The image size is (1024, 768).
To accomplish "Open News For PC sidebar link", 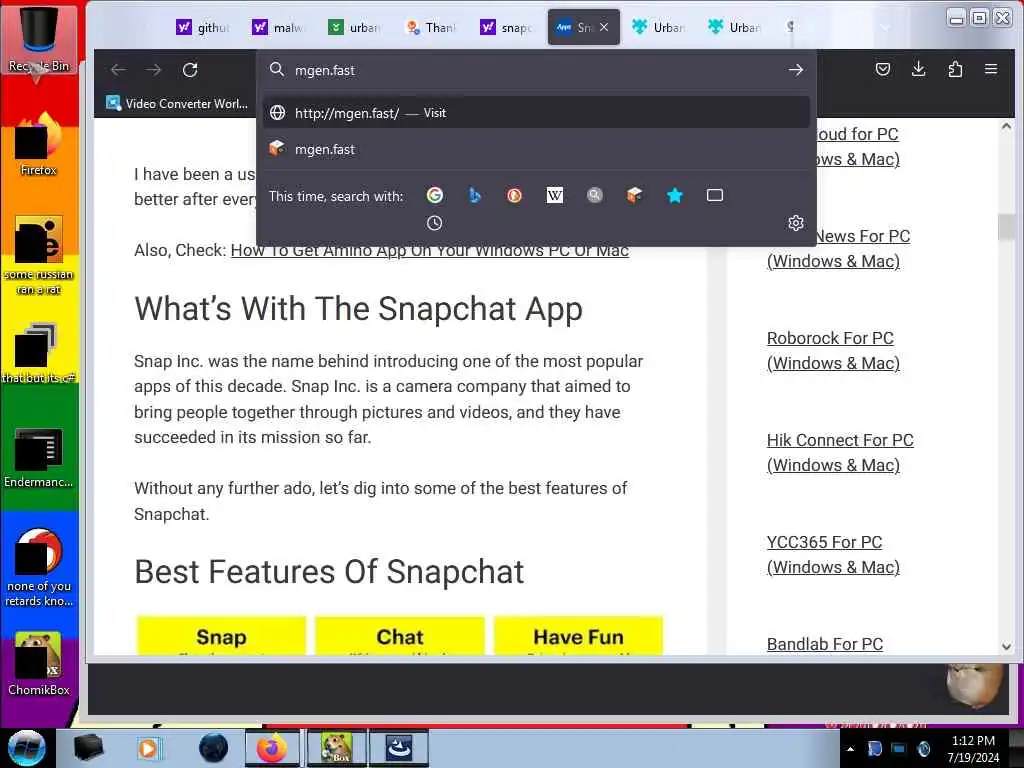I will coord(839,249).
